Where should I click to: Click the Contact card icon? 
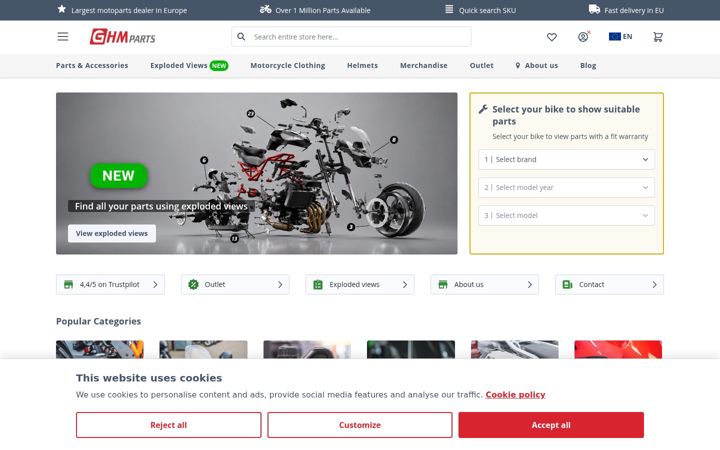pos(568,285)
